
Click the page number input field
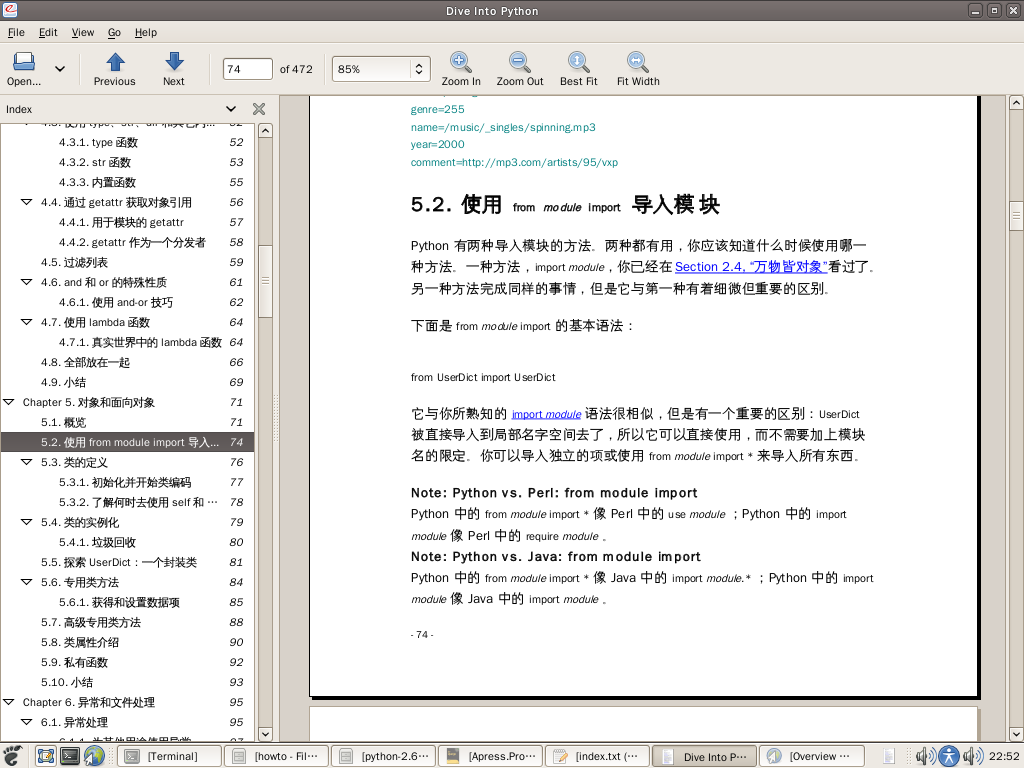point(247,69)
